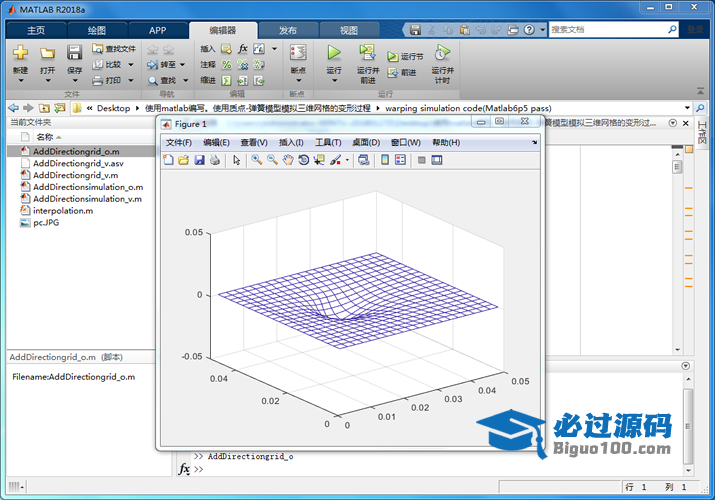Click the green percent comment icon
This screenshot has height=500, width=715.
226,65
